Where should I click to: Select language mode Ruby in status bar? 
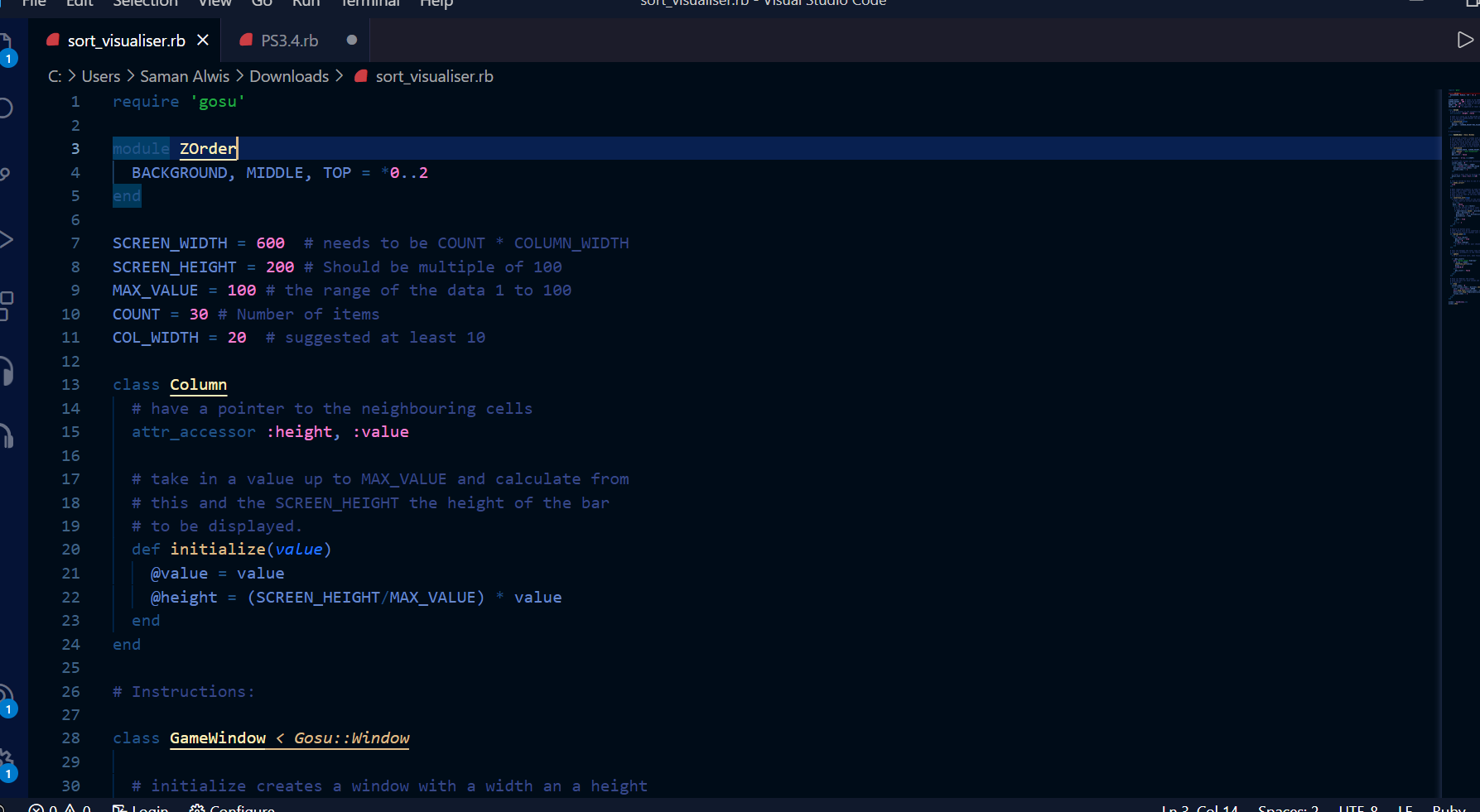(x=1449, y=808)
